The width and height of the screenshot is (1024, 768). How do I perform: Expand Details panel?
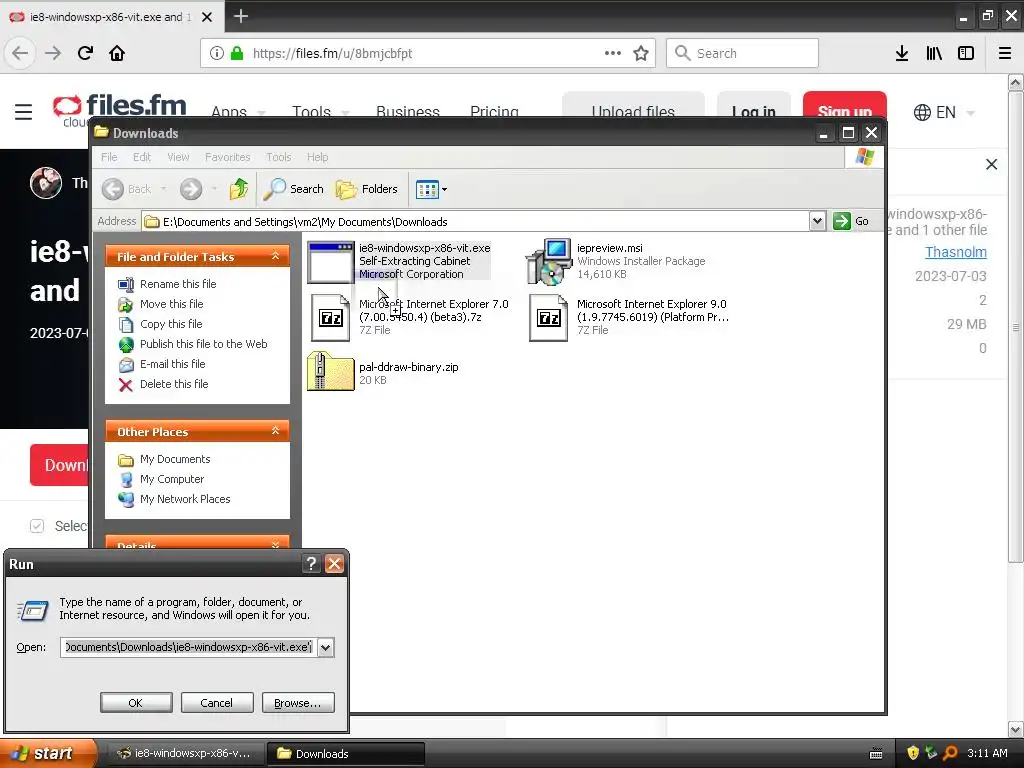point(276,544)
